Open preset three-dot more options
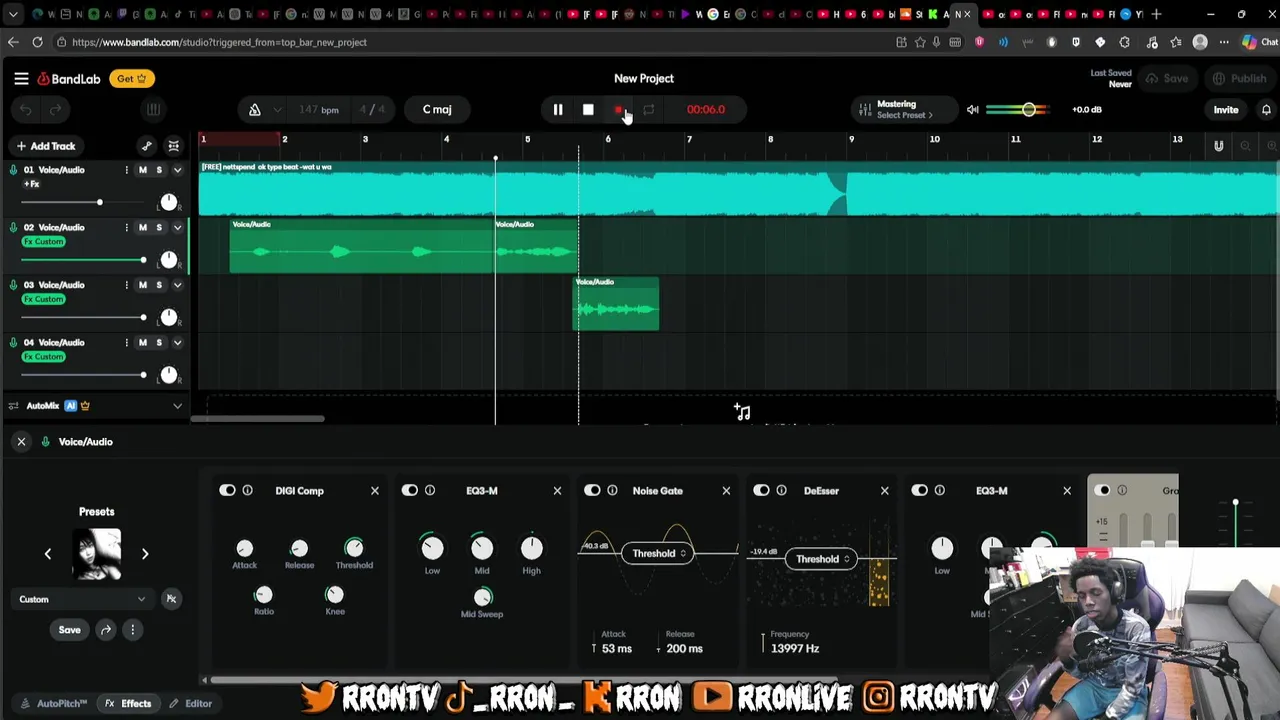This screenshot has height=720, width=1280. tap(132, 630)
